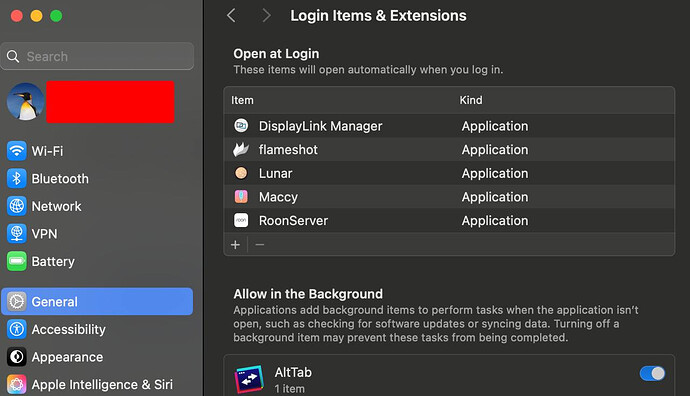Screen dimensions: 690x396
Task: Add a login item with plus button
Action: pos(235,245)
